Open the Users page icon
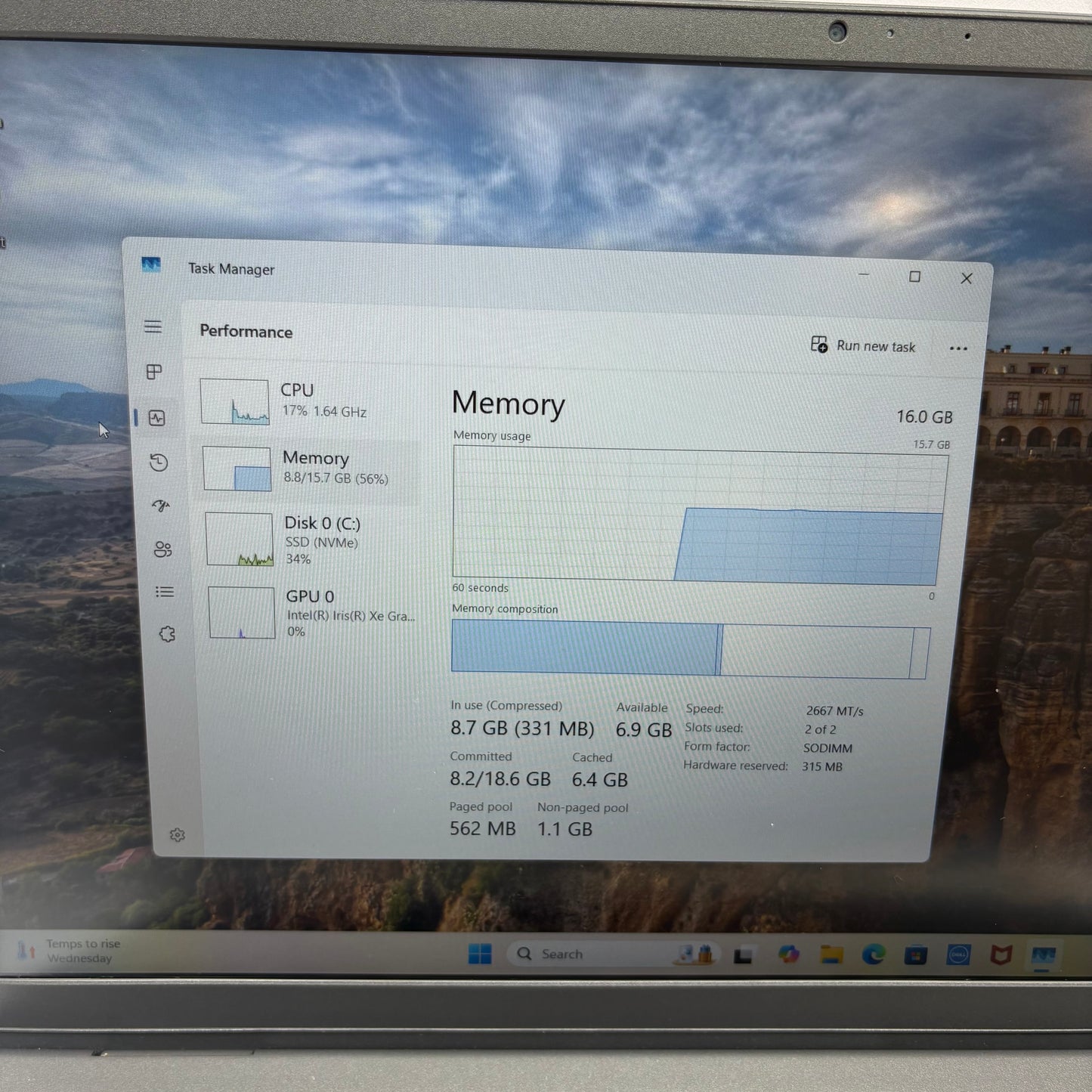 click(162, 549)
